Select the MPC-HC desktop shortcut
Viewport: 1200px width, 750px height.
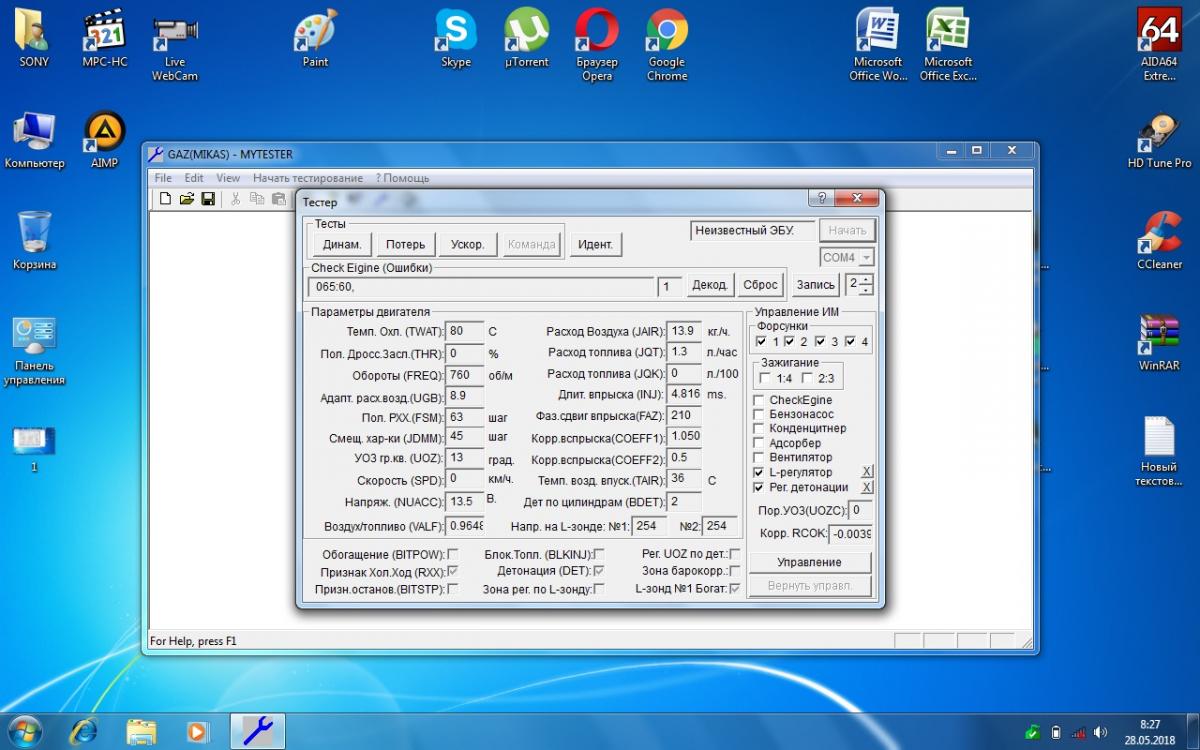click(104, 37)
